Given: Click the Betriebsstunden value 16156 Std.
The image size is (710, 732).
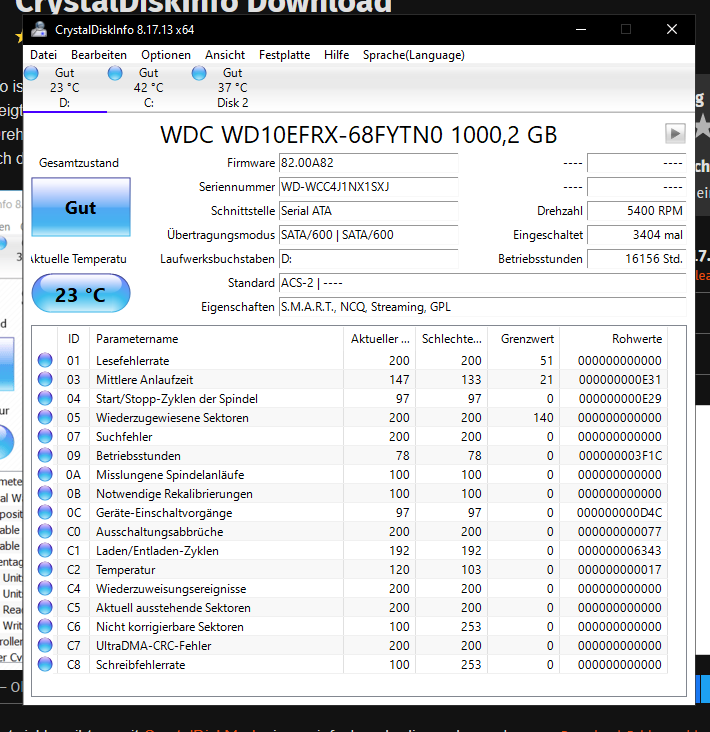Looking at the screenshot, I should tap(637, 259).
